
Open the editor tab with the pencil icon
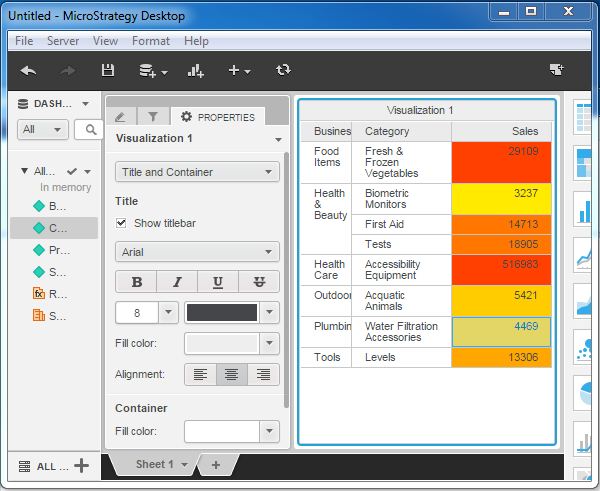[x=121, y=117]
